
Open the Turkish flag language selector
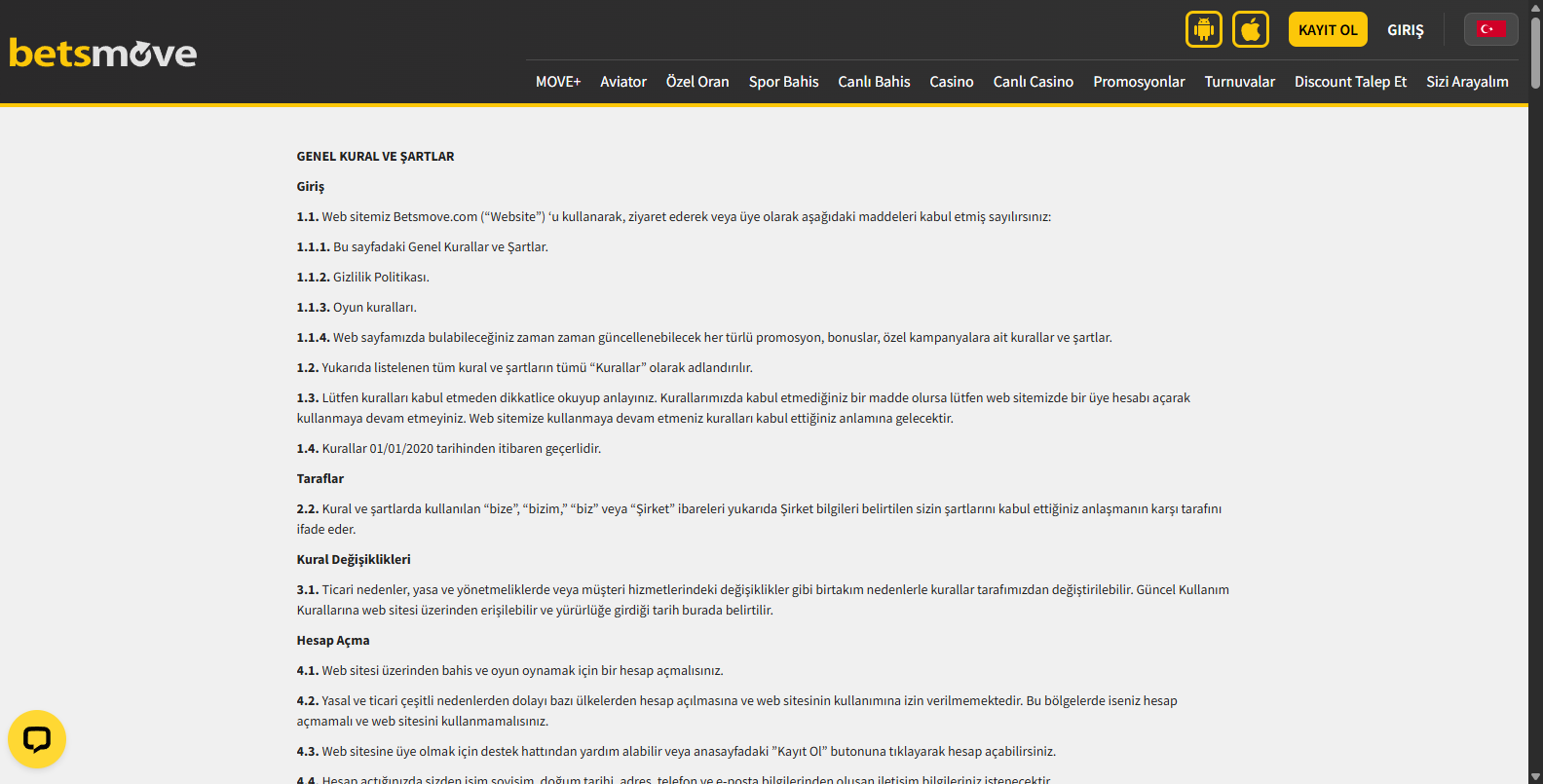tap(1490, 29)
